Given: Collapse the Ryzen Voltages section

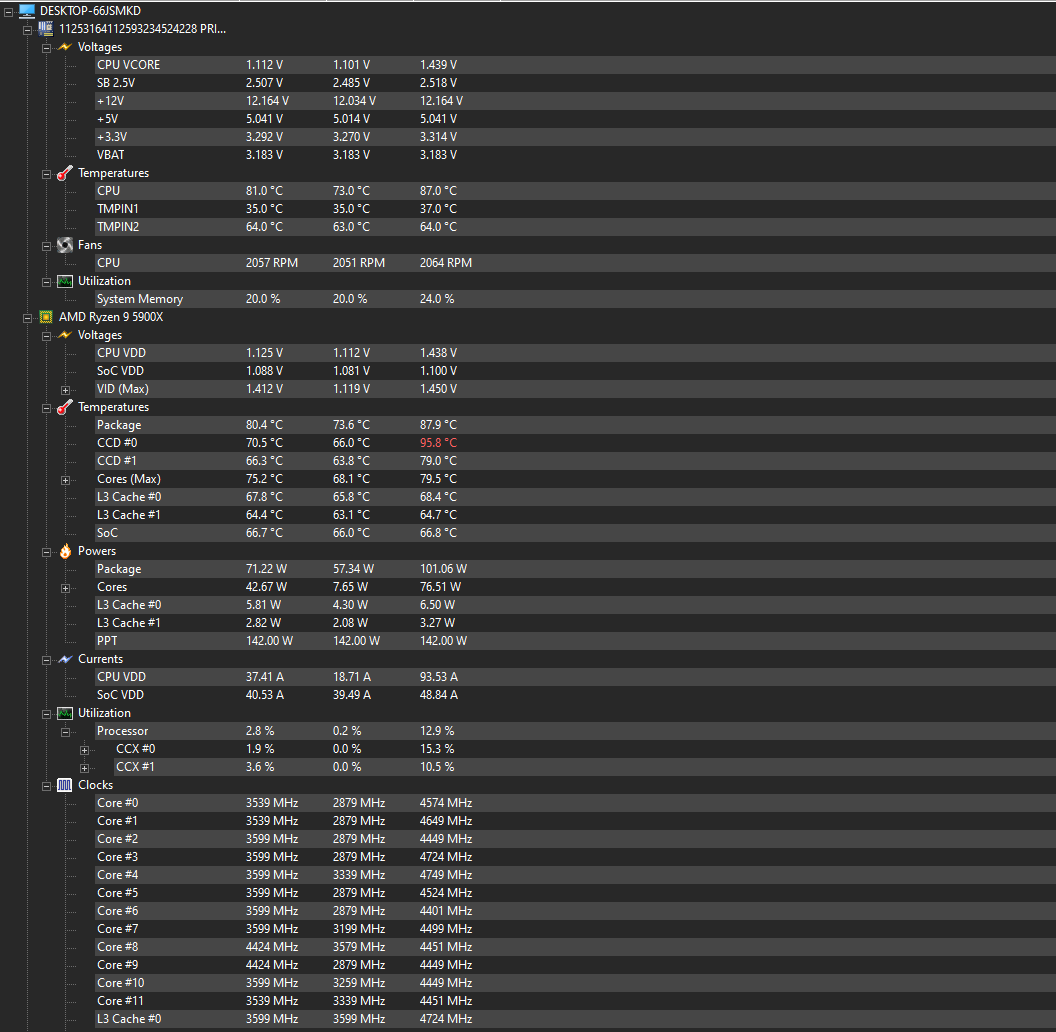Looking at the screenshot, I should (46, 336).
